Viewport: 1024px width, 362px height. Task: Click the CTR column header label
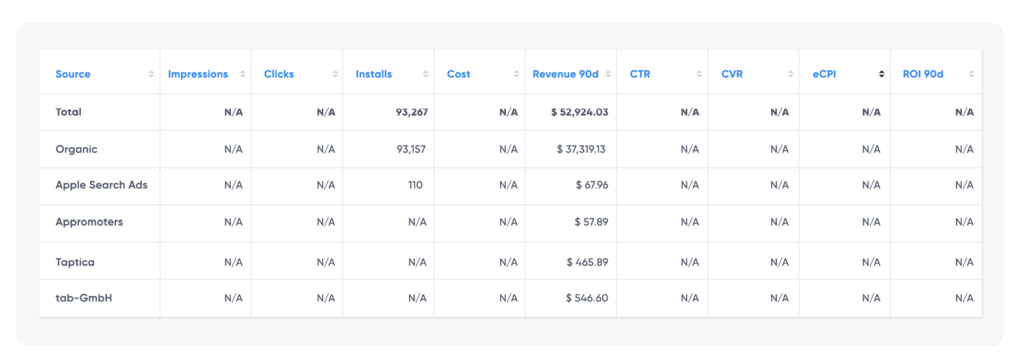coord(640,74)
